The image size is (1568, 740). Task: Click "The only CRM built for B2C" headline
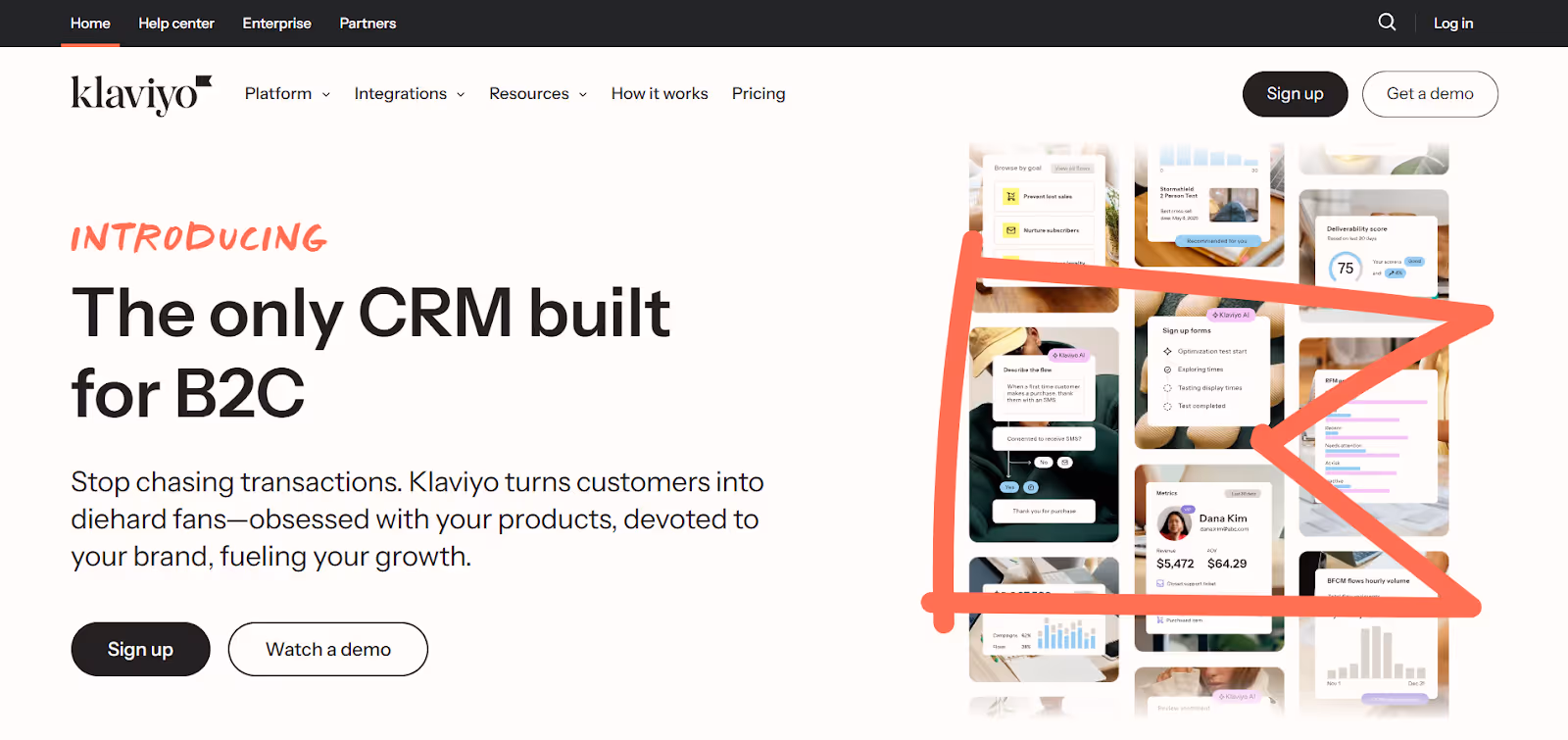point(370,353)
